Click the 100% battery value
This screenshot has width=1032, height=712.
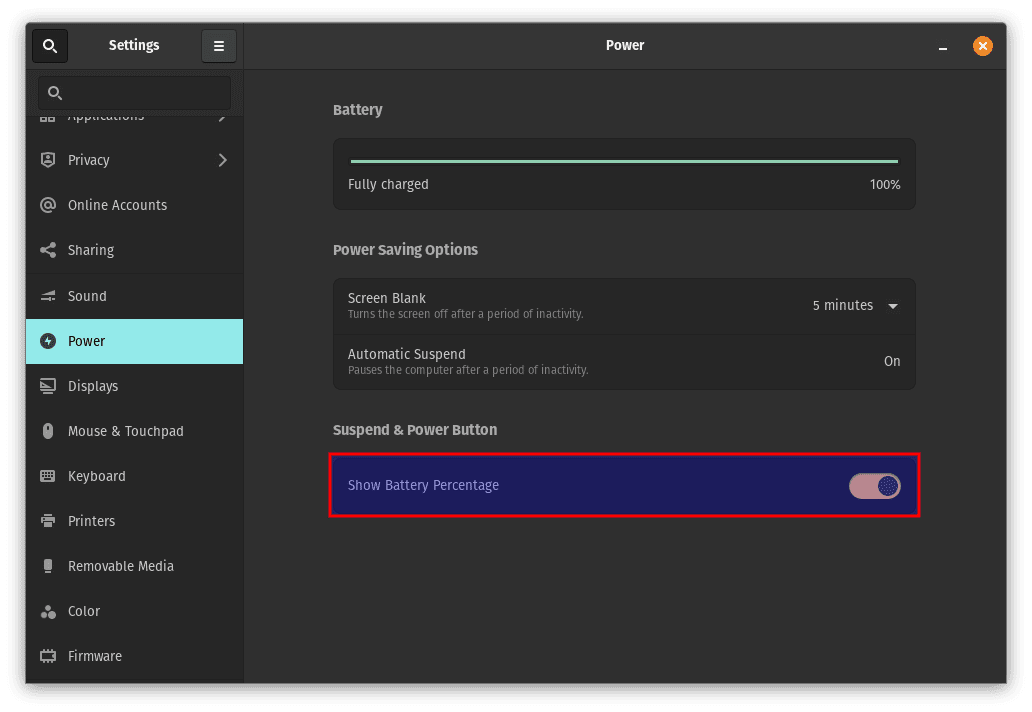tap(885, 185)
